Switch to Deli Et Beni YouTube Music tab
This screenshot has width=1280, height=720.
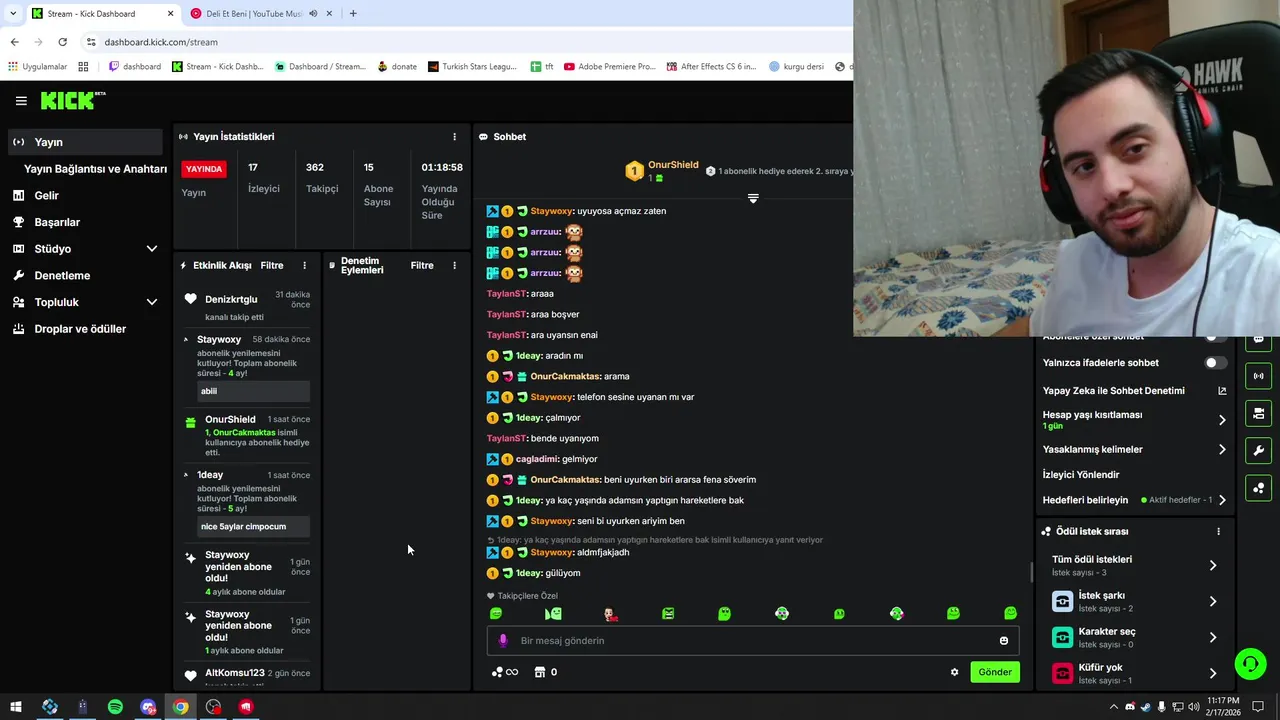(254, 14)
